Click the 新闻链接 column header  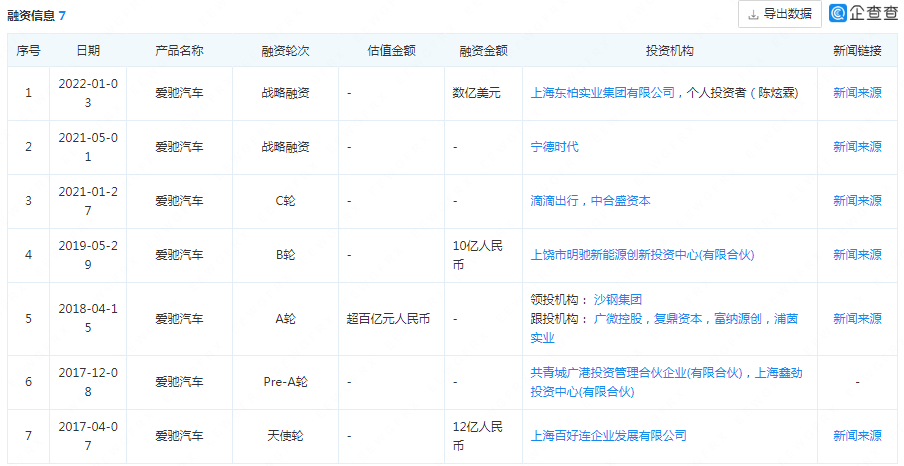[857, 51]
